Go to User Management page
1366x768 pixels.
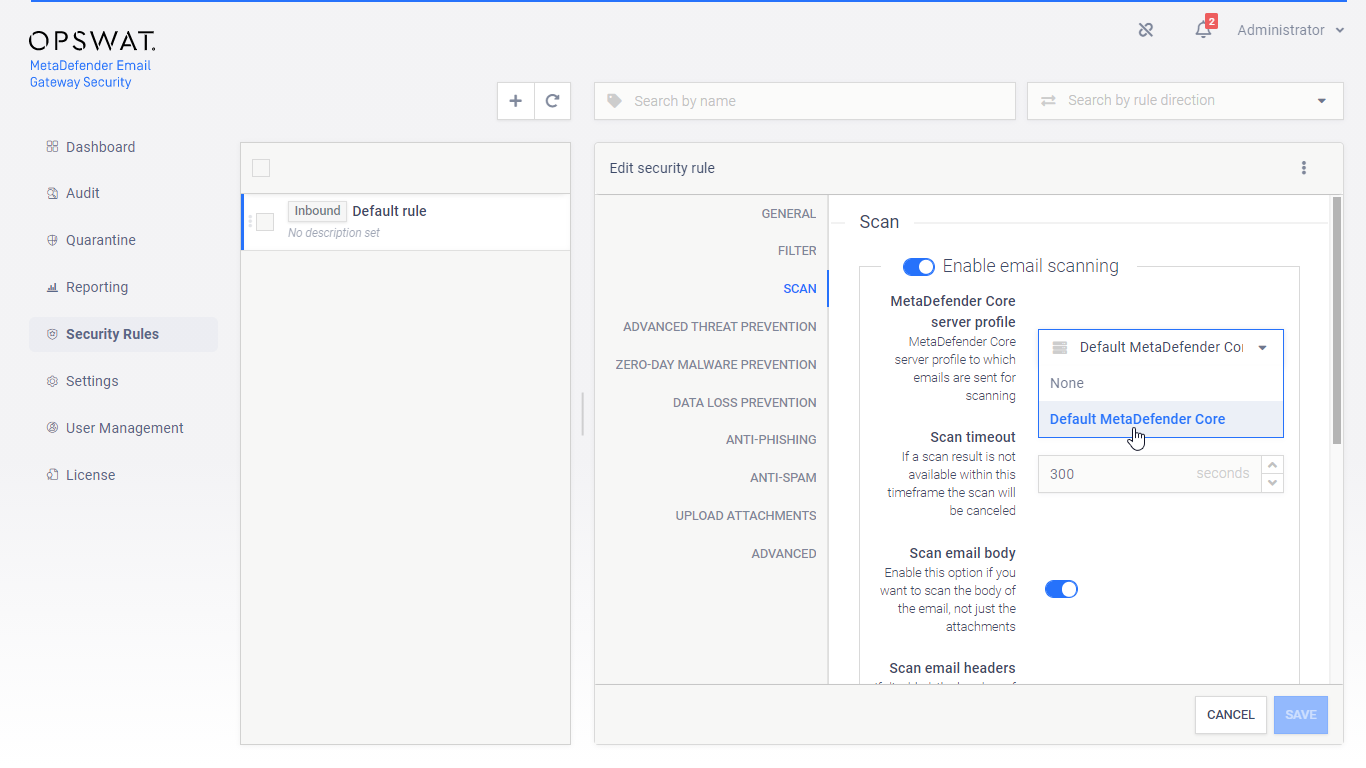click(124, 428)
